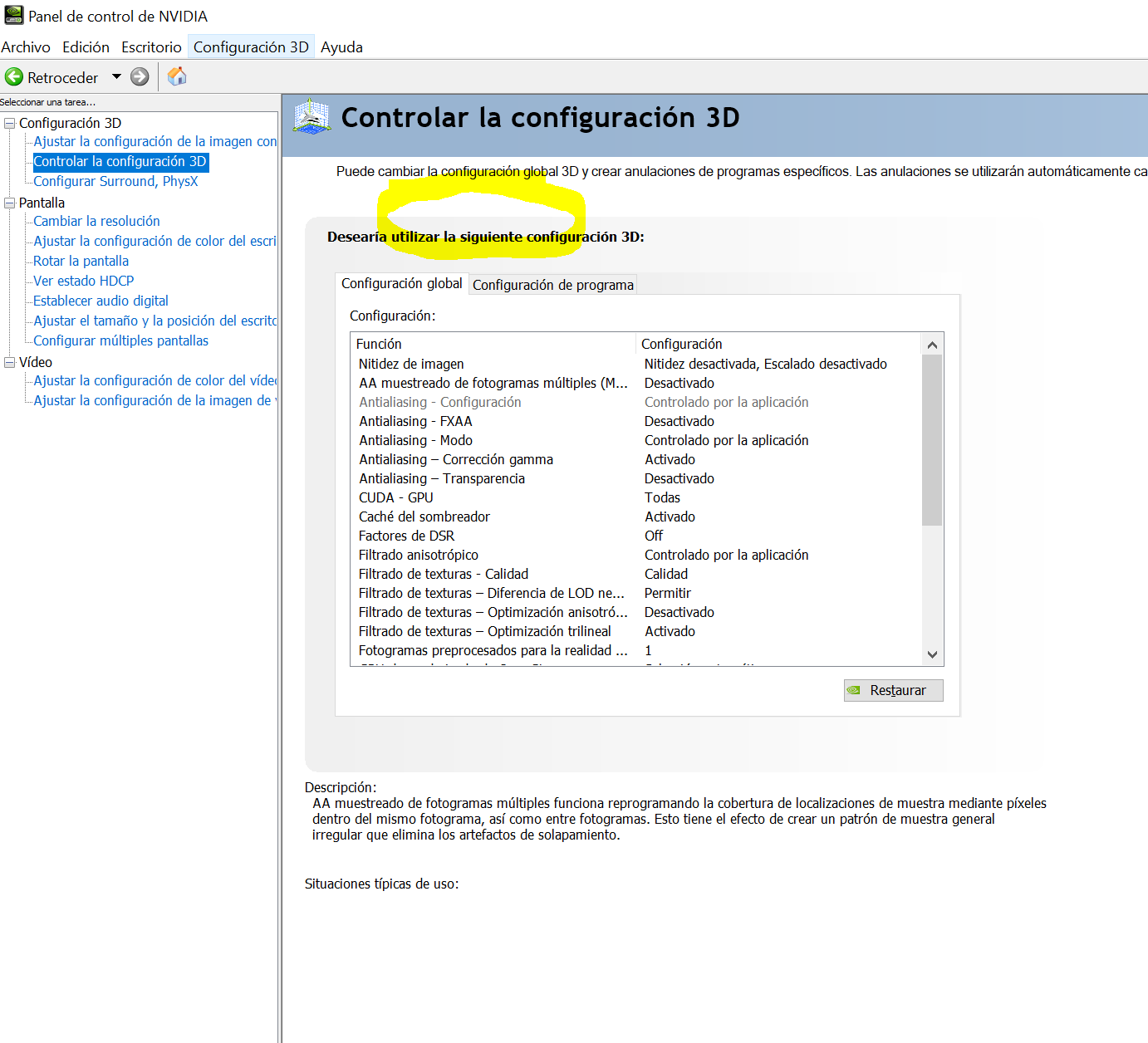Select Filtrado de texturas - Calidad row
Viewport: 1148px width, 1043px height.
pos(636,574)
